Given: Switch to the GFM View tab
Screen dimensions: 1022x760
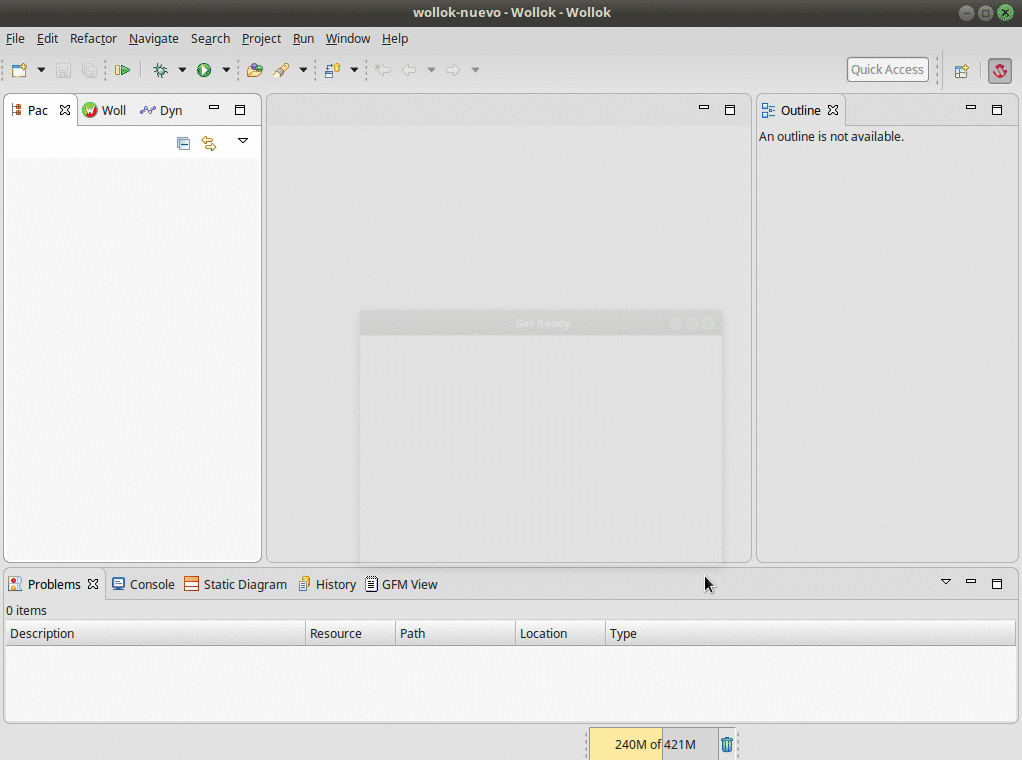Looking at the screenshot, I should pos(402,585).
